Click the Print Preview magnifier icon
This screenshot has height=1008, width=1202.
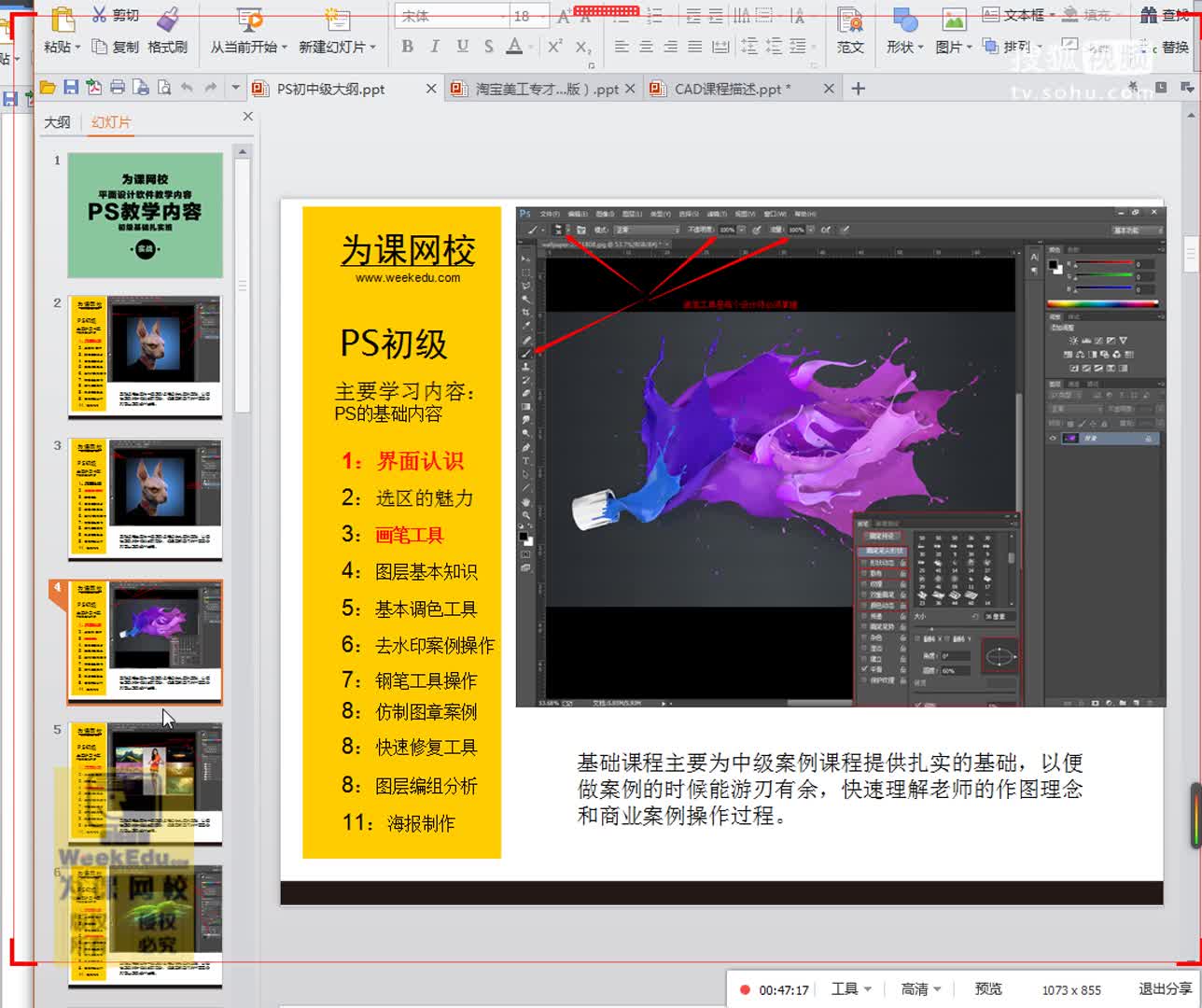164,88
